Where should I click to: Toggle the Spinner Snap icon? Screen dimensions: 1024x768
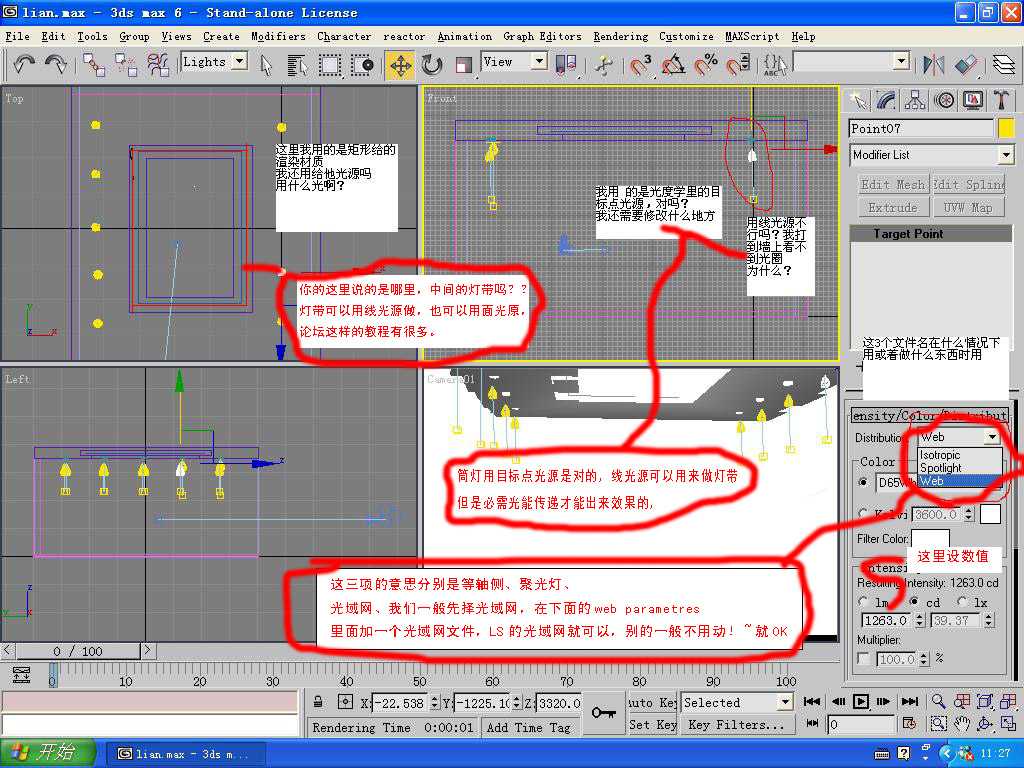pos(738,65)
